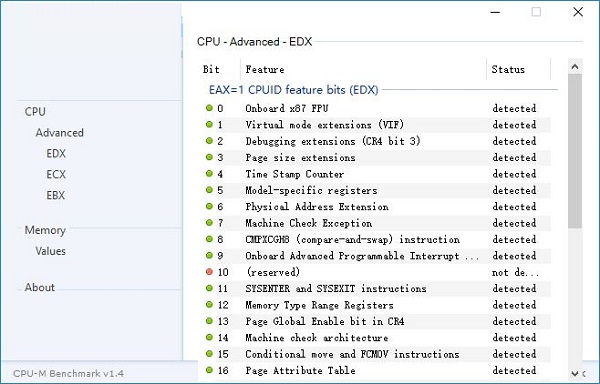Select 'Page Global Enable bit in CR4' text
This screenshot has width=600, height=384.
pyautogui.click(x=325, y=321)
